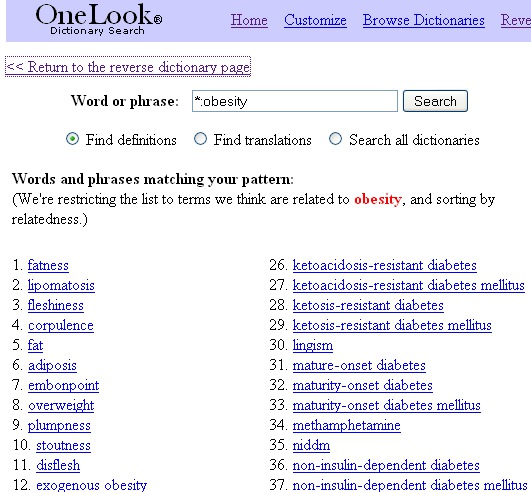Open the mature-onset diabetes link
Screen dimensions: 531x492
click(359, 365)
